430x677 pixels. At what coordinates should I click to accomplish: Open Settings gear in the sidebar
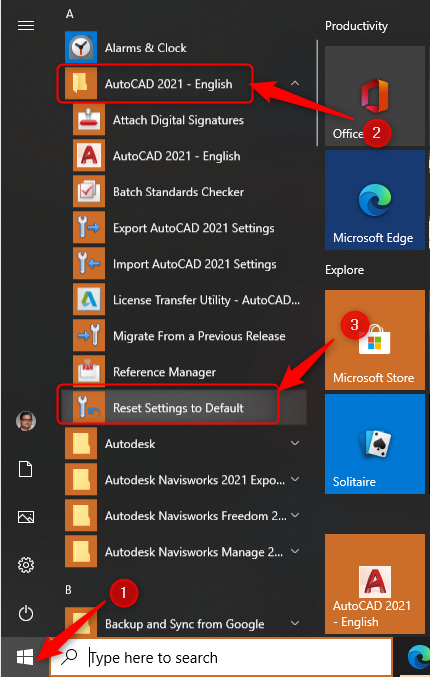(x=25, y=565)
